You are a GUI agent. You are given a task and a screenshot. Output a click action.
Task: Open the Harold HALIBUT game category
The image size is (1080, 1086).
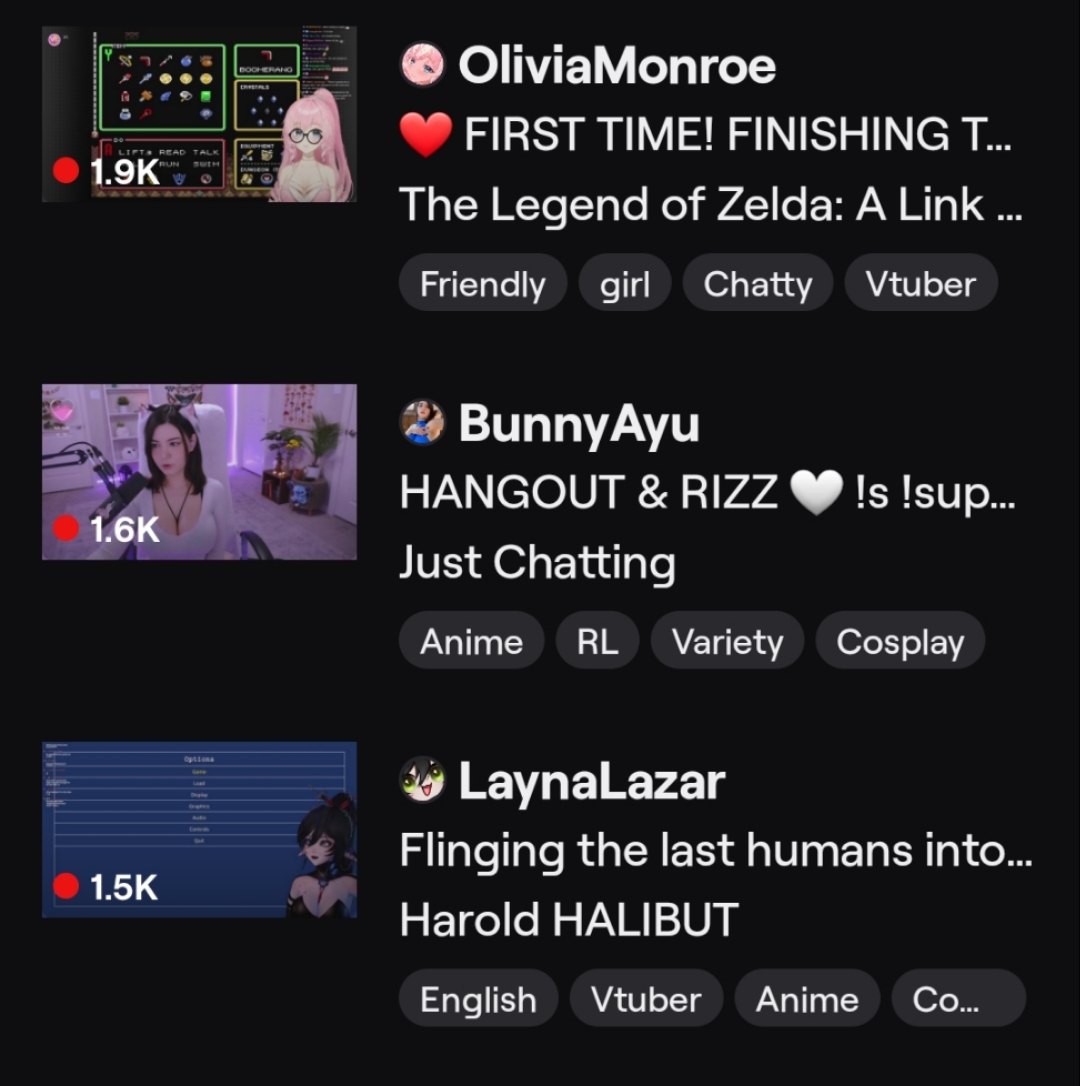(569, 920)
